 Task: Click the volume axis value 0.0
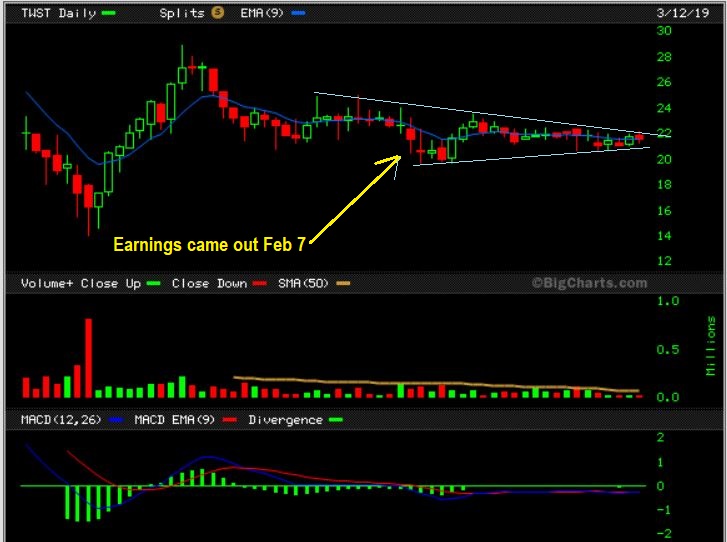(x=668, y=397)
